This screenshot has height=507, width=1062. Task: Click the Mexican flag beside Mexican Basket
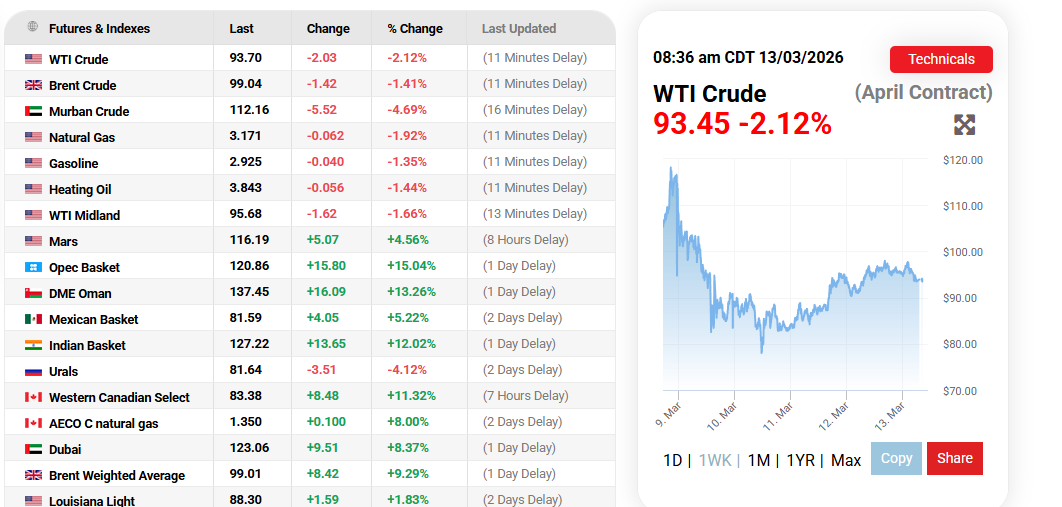click(x=34, y=319)
